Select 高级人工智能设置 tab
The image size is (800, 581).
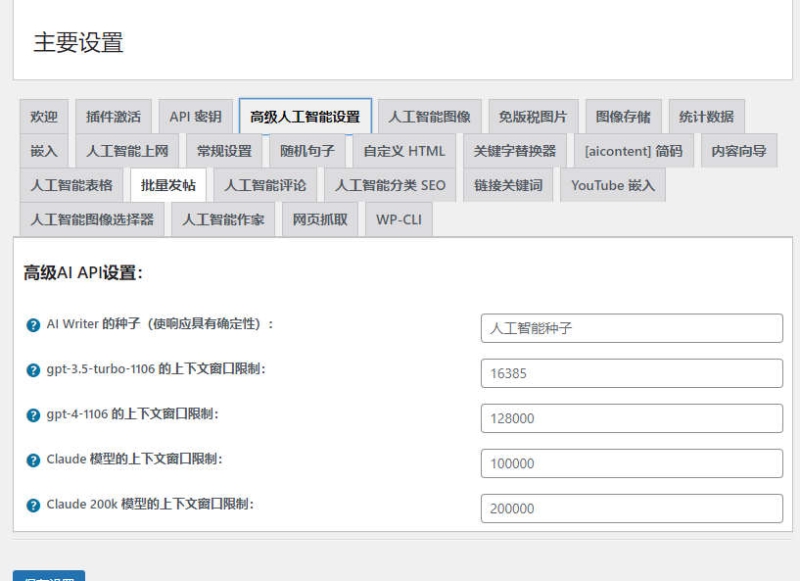tap(305, 116)
